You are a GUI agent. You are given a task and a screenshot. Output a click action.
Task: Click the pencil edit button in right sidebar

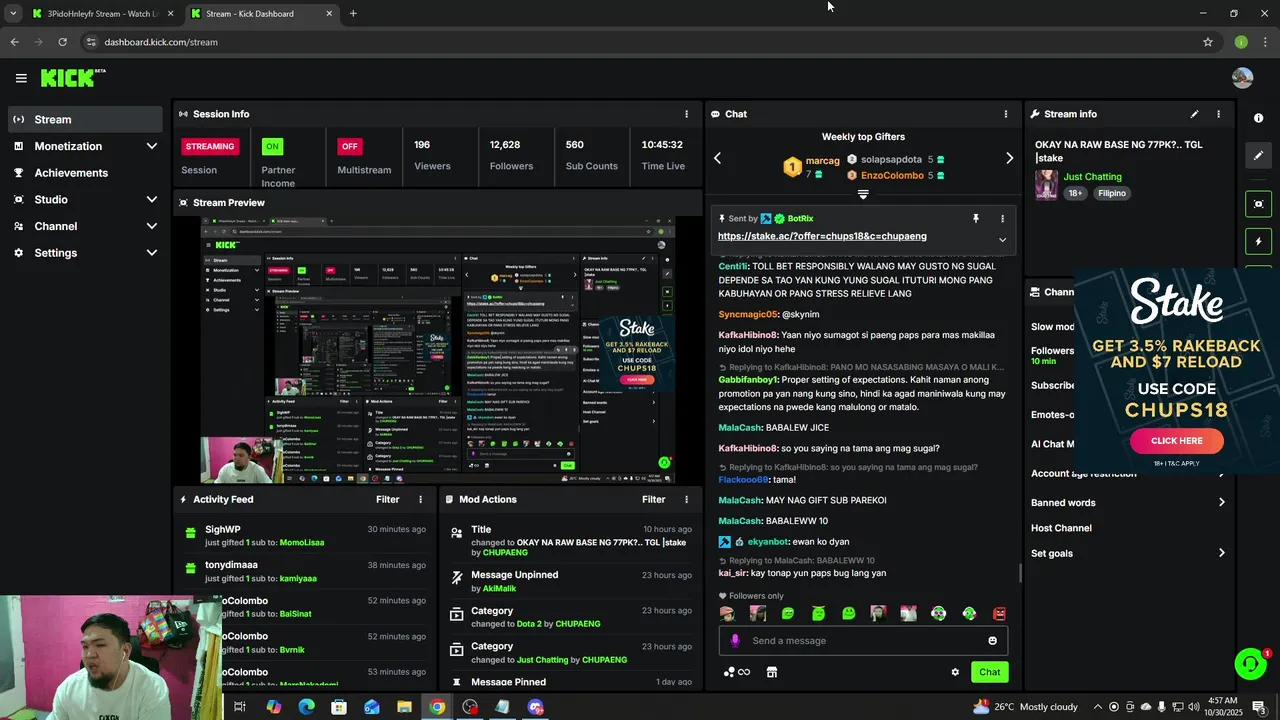[x=1258, y=155]
